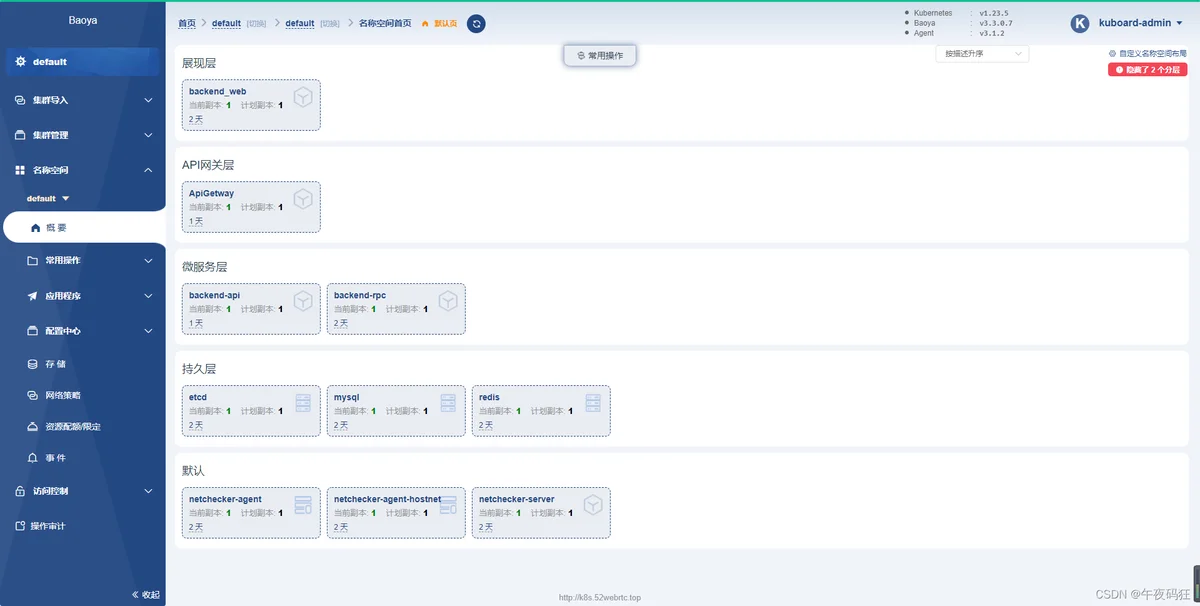Open the 存储 sidebar menu item
This screenshot has height=606, width=1200.
pyautogui.click(x=83, y=365)
